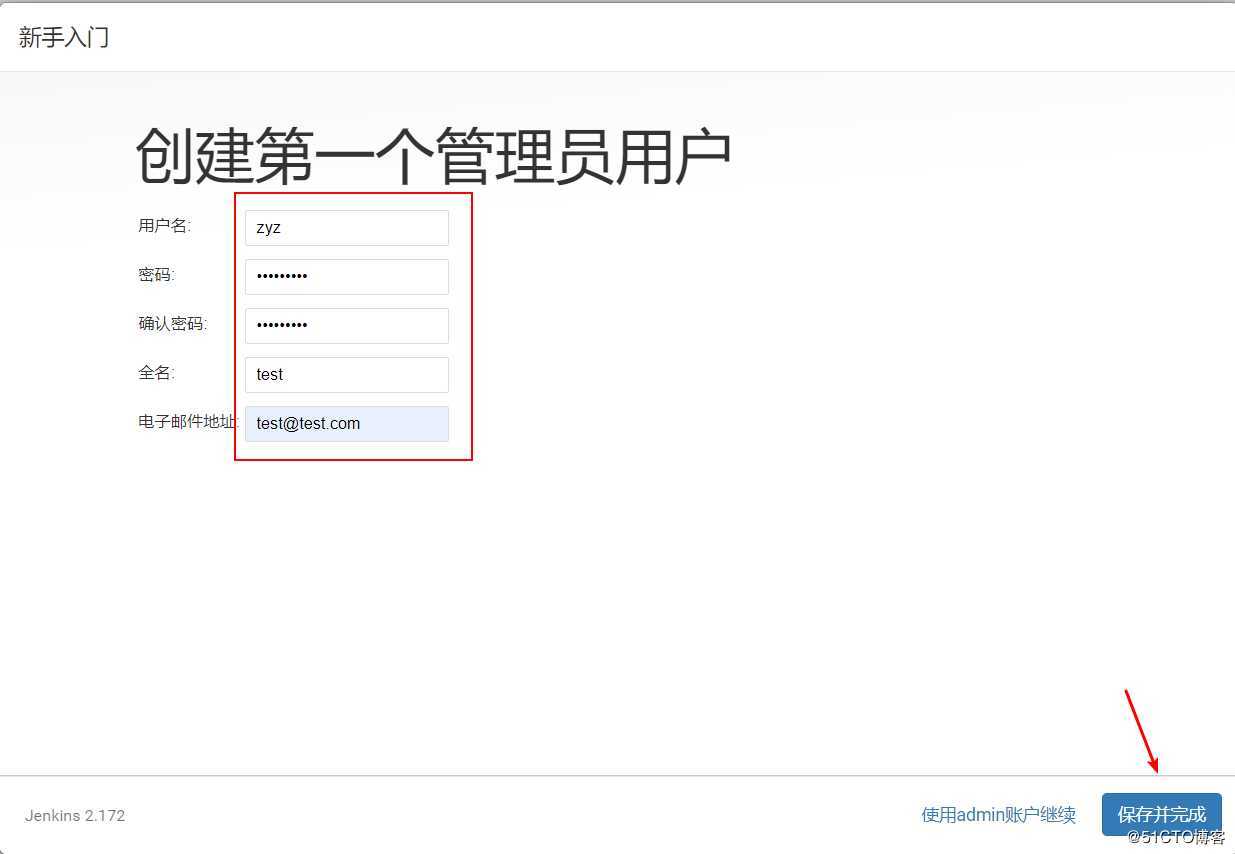The width and height of the screenshot is (1235, 854).
Task: Click the 全名 label
Action: (x=156, y=372)
